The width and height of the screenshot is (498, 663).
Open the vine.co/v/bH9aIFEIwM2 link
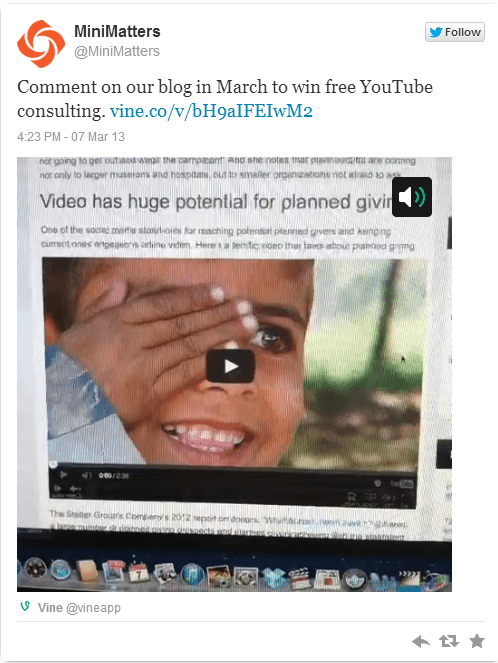[211, 111]
